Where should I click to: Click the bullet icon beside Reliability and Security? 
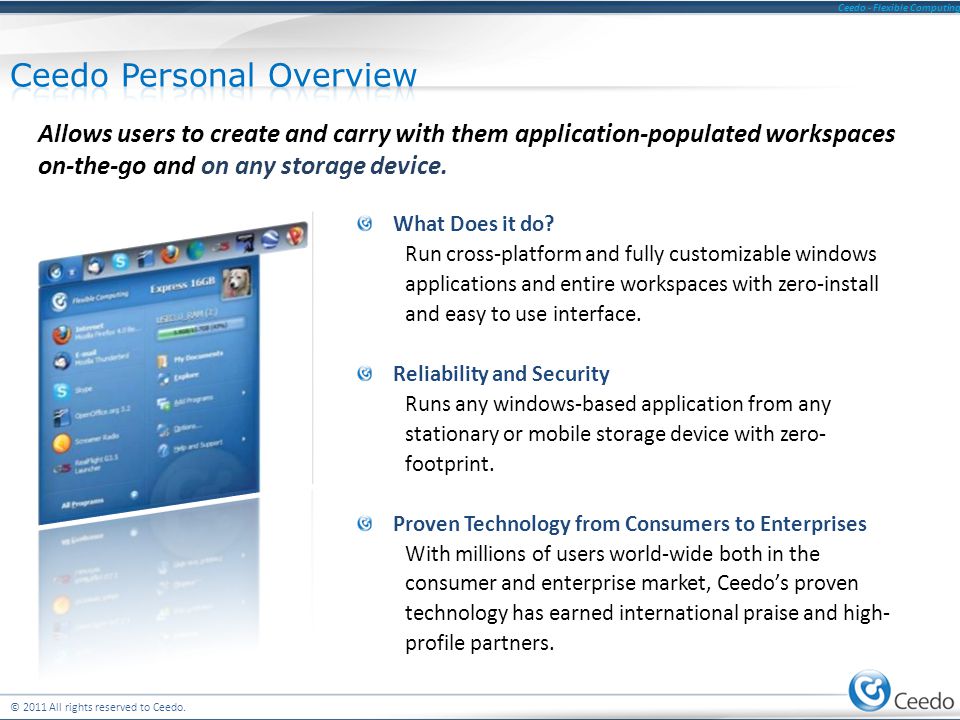pyautogui.click(x=365, y=373)
